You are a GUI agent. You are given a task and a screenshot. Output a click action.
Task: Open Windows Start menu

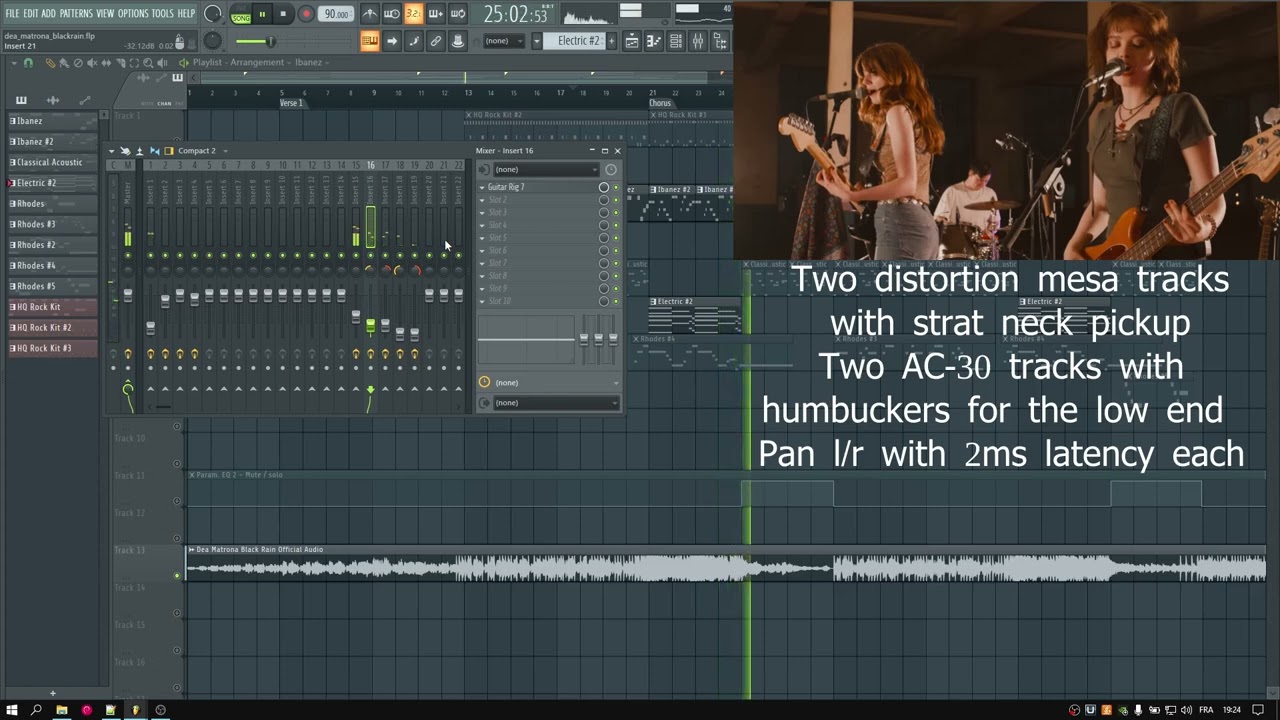(12, 710)
